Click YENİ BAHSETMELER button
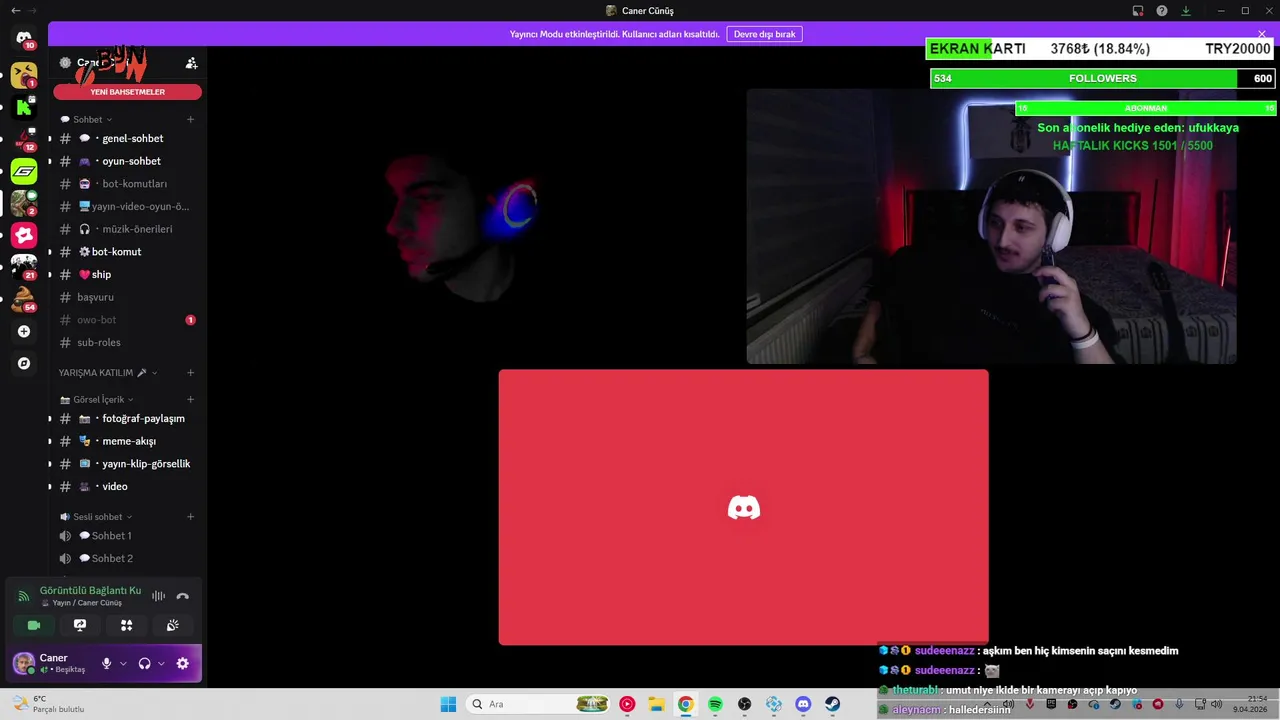The width and height of the screenshot is (1280, 720). [x=128, y=92]
